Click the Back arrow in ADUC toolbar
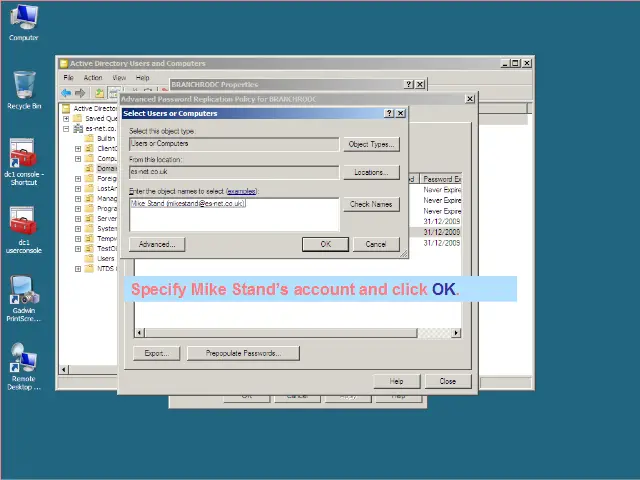The image size is (640, 480). (67, 93)
